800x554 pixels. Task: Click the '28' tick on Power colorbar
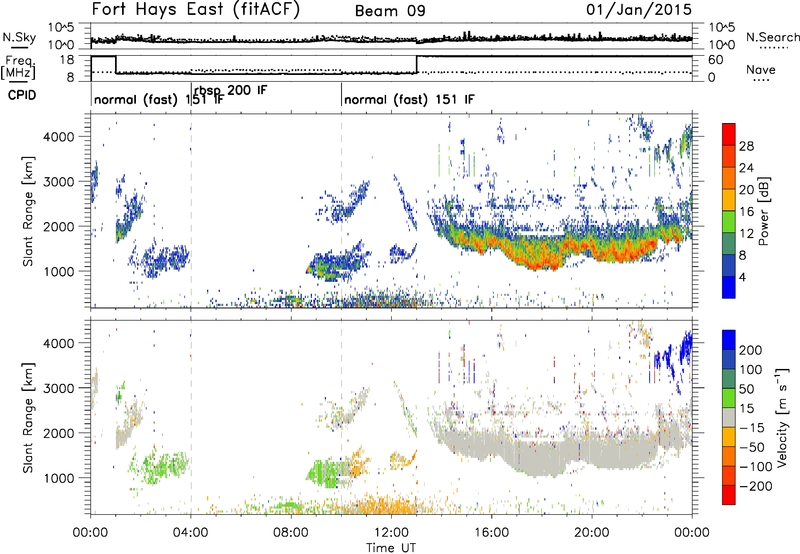pos(746,146)
